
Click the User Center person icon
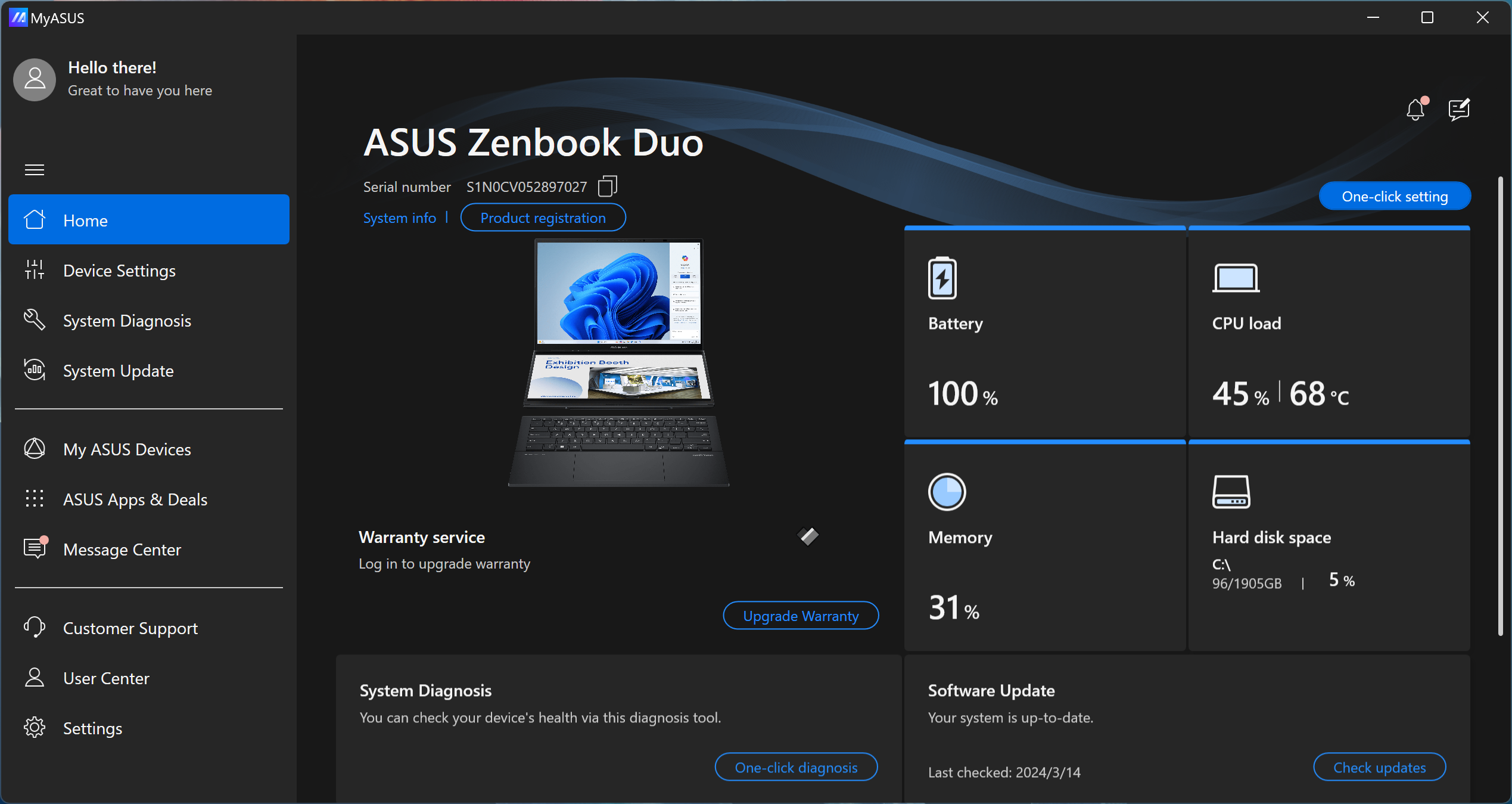(35, 677)
